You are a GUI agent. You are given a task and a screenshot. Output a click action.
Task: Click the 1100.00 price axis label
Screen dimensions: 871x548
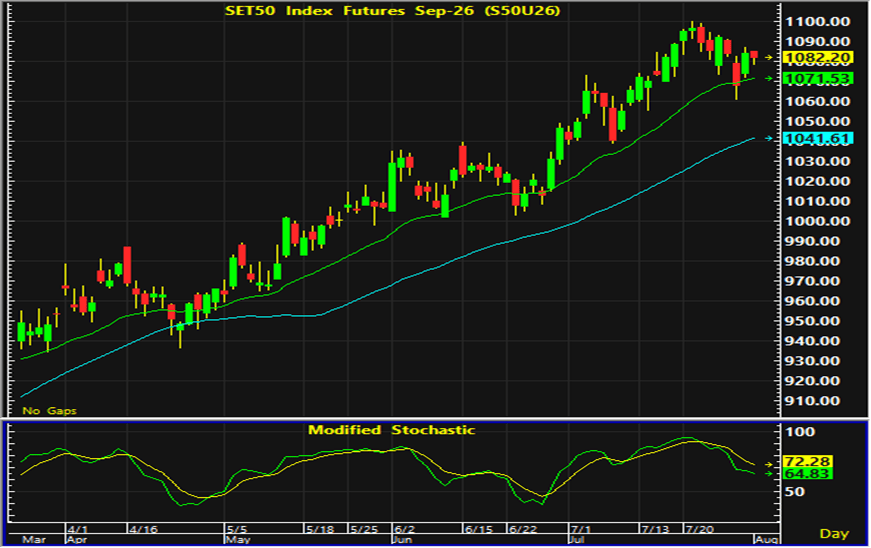point(817,22)
